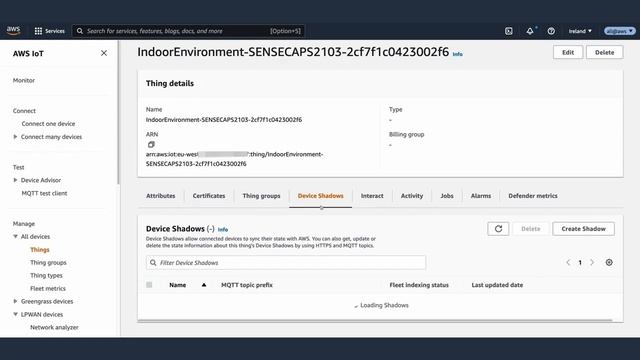Collapse All devices section
The image size is (640, 360).
(16, 236)
